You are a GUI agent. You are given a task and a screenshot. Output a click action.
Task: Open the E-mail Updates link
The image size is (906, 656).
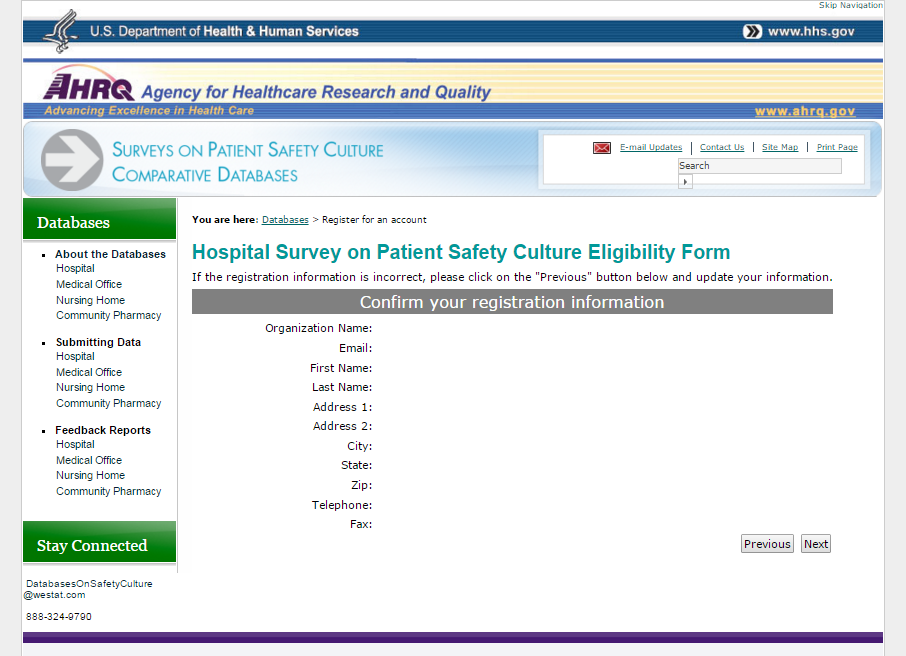(651, 148)
